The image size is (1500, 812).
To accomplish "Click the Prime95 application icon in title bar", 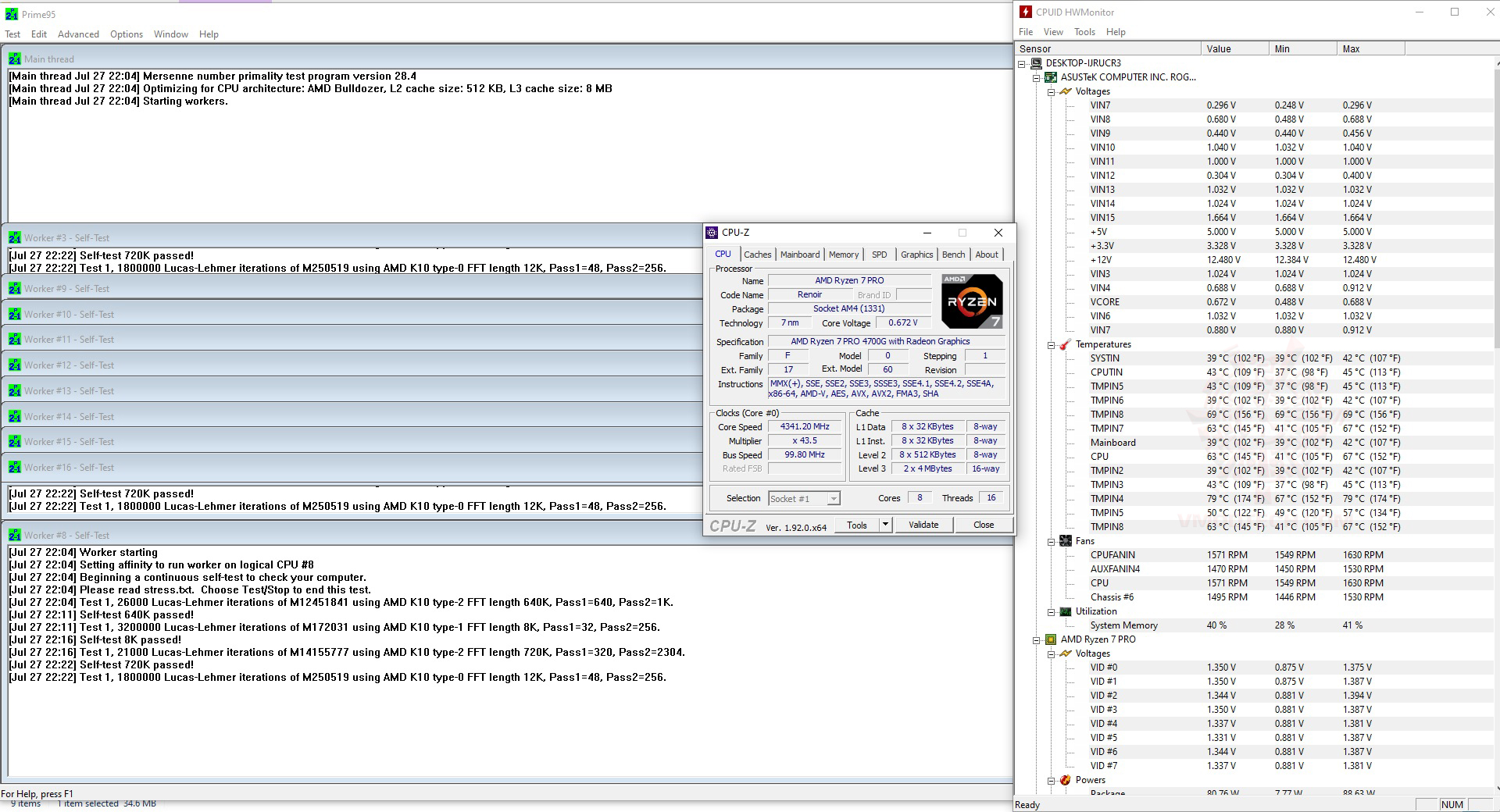I will coord(11,14).
